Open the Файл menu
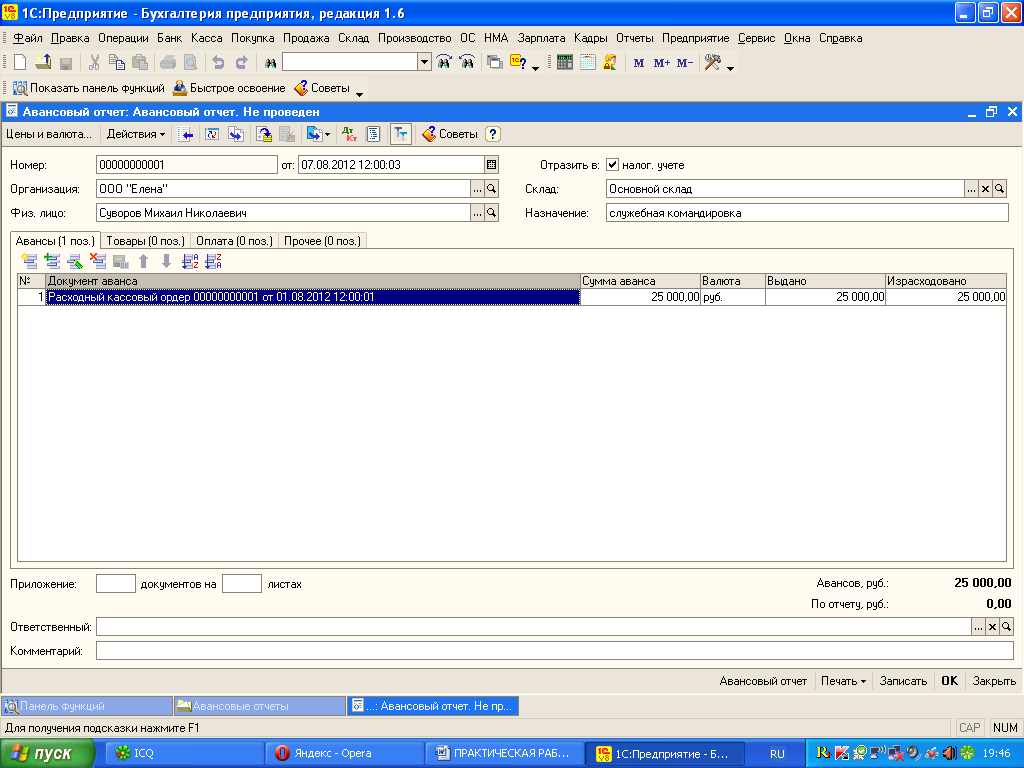This screenshot has height=768, width=1024. 27,38
